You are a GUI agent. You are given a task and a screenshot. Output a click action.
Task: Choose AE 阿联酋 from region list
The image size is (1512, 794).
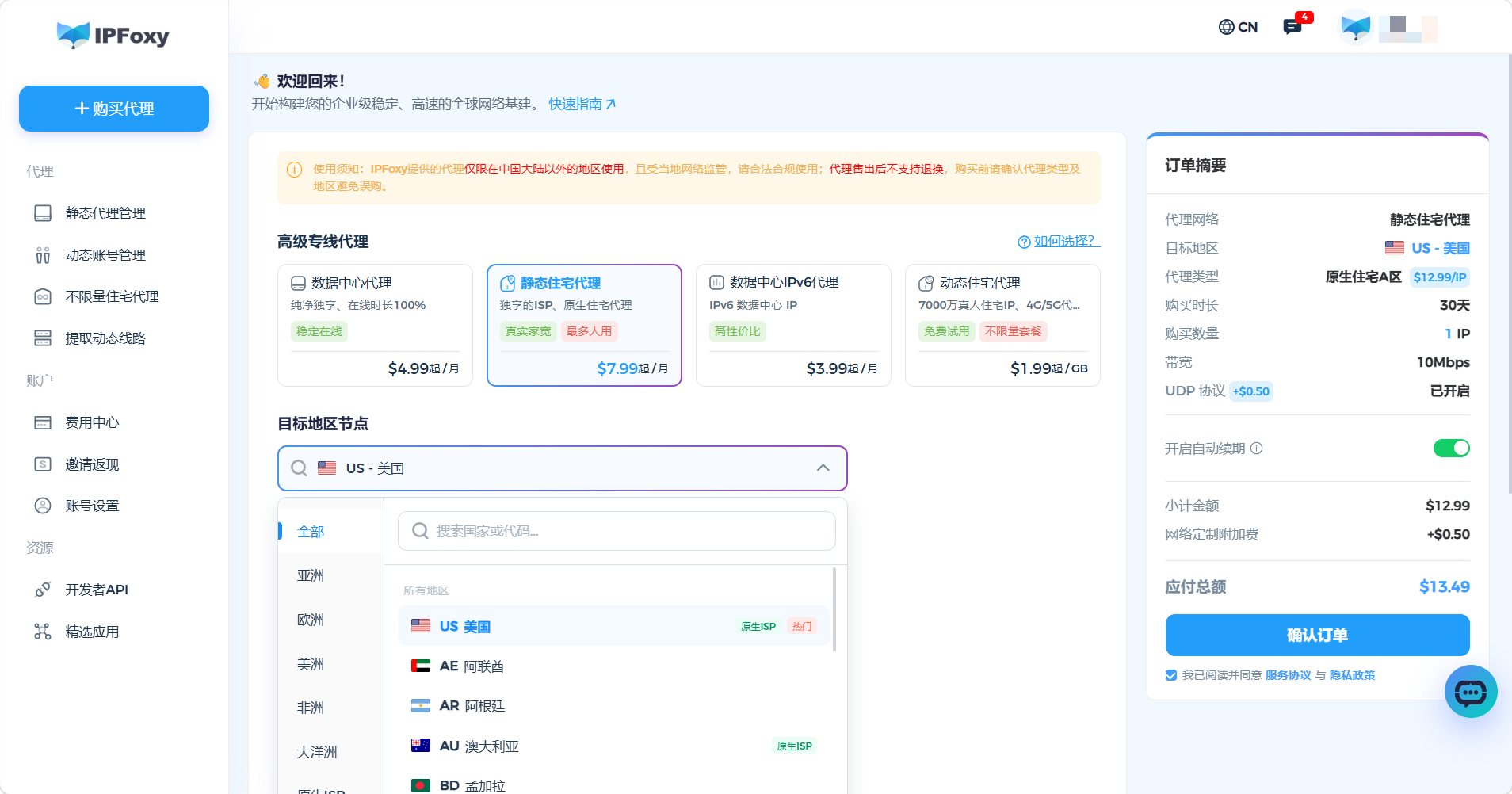pyautogui.click(x=614, y=666)
